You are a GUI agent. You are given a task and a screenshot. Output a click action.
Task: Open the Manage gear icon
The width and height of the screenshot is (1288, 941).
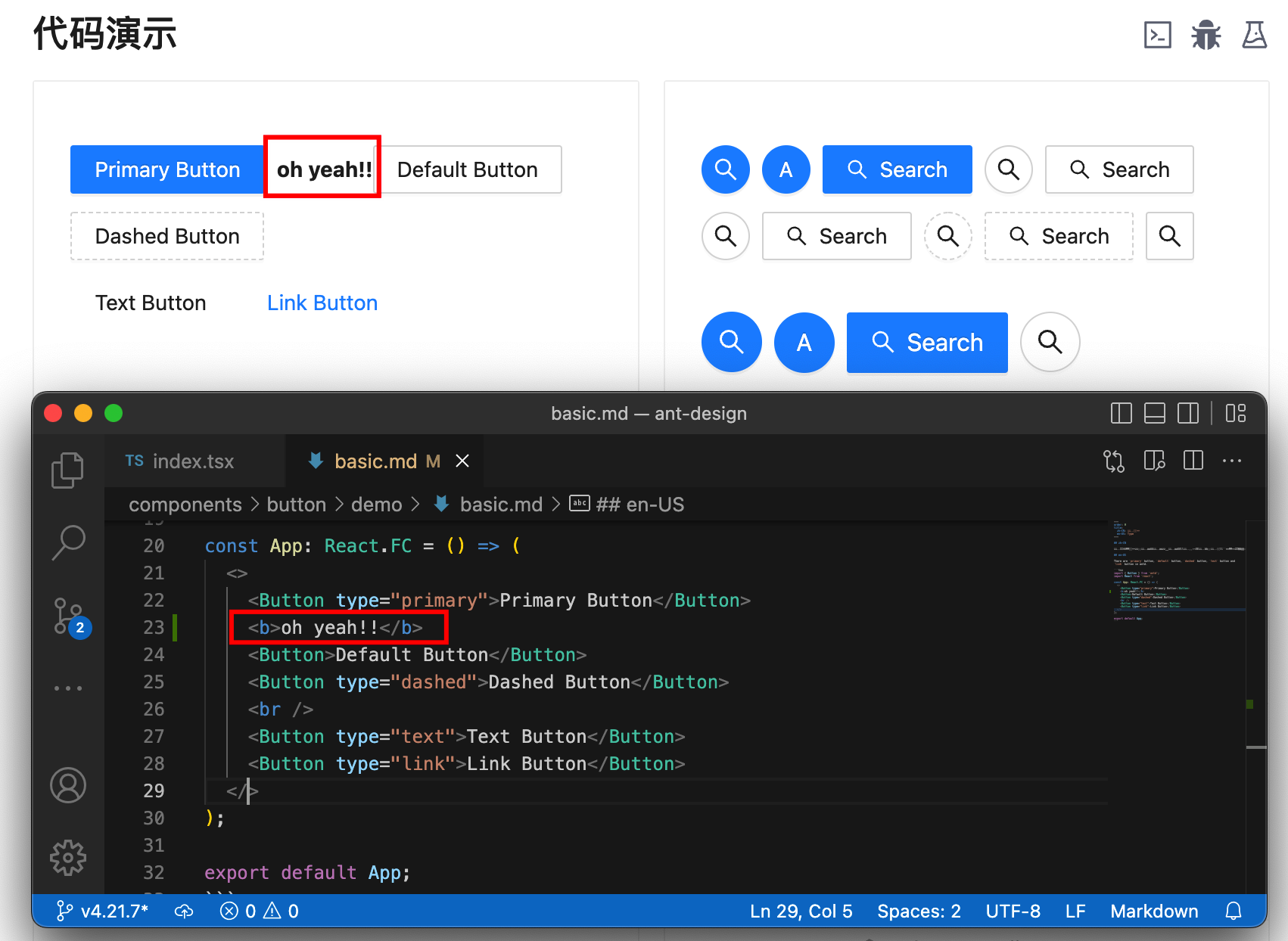[67, 858]
